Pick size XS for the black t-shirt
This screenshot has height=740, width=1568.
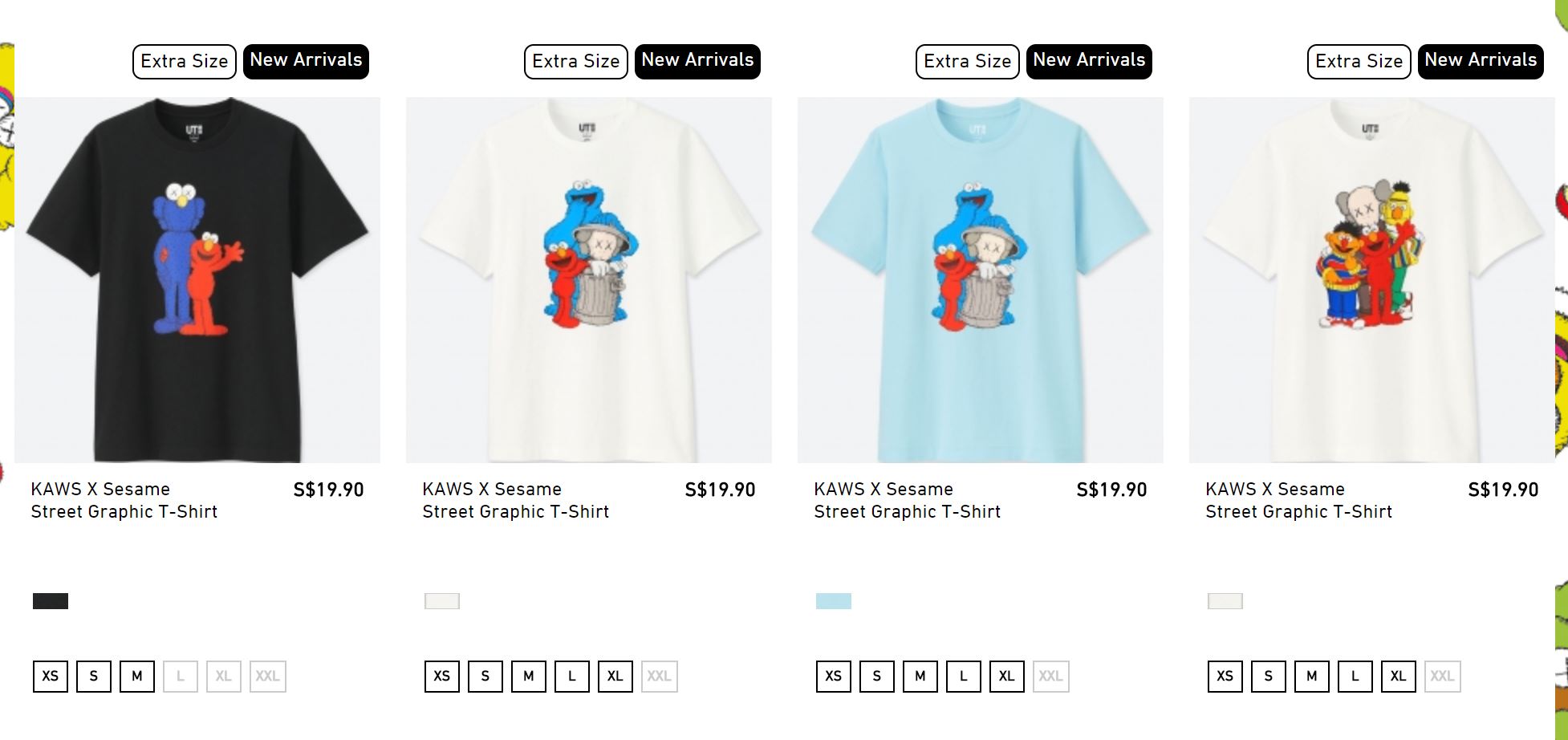click(x=51, y=676)
